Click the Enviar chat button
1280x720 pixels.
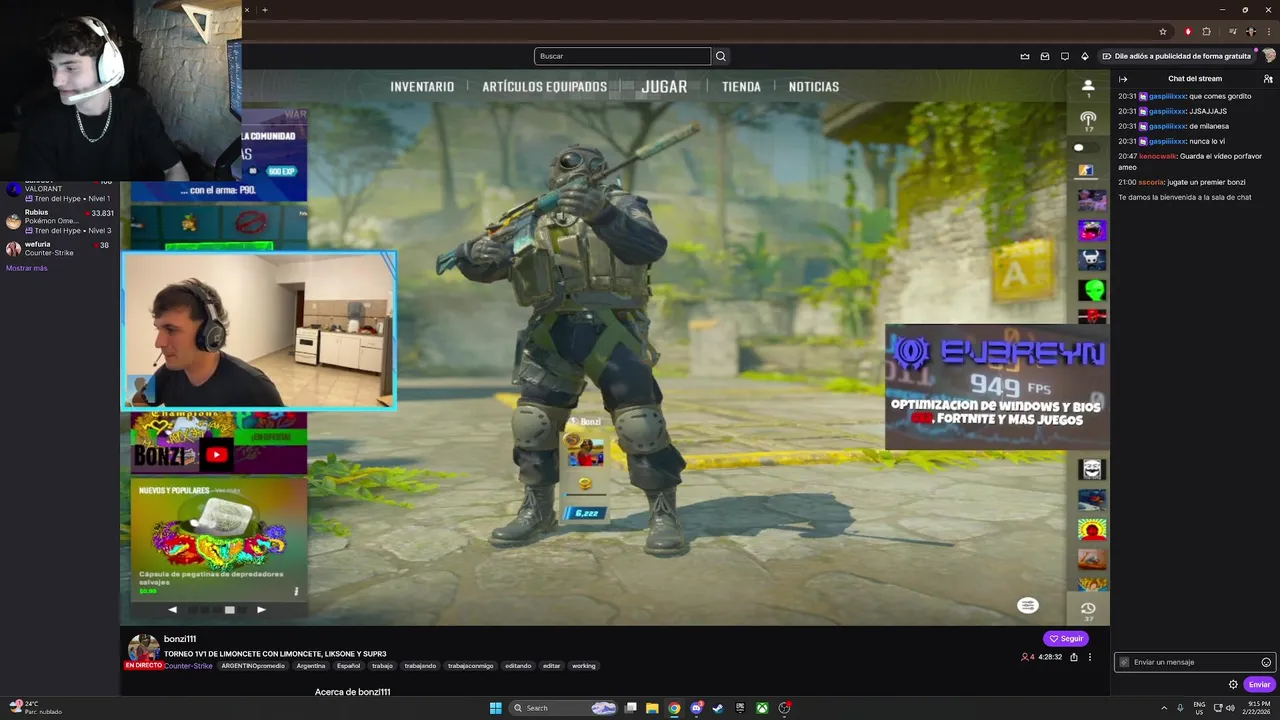click(x=1259, y=684)
